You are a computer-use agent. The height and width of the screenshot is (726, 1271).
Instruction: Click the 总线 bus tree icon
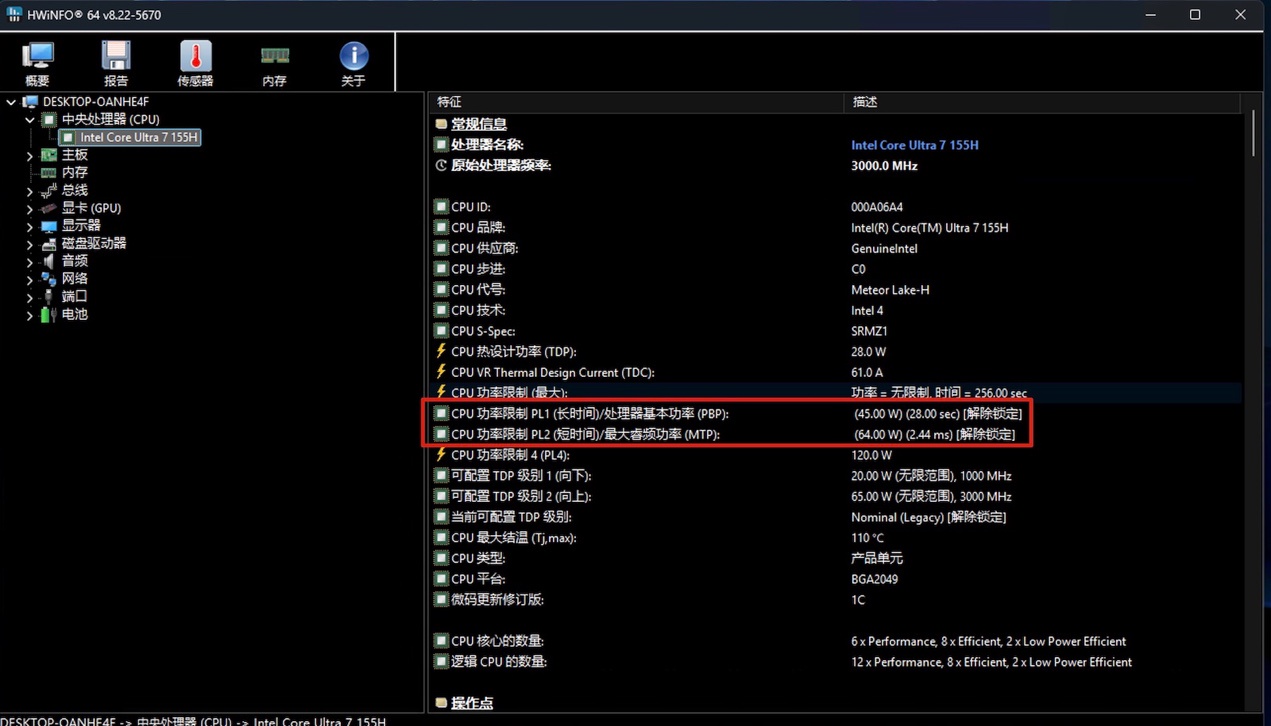[x=49, y=190]
